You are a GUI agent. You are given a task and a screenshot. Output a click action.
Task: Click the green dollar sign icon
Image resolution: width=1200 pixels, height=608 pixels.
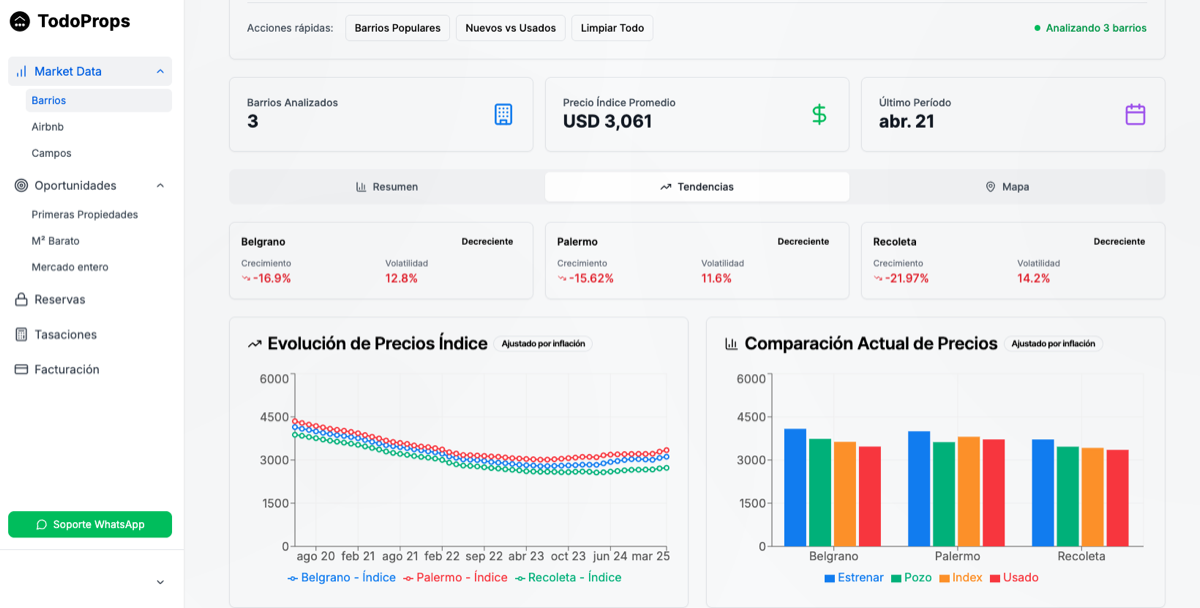coord(819,114)
